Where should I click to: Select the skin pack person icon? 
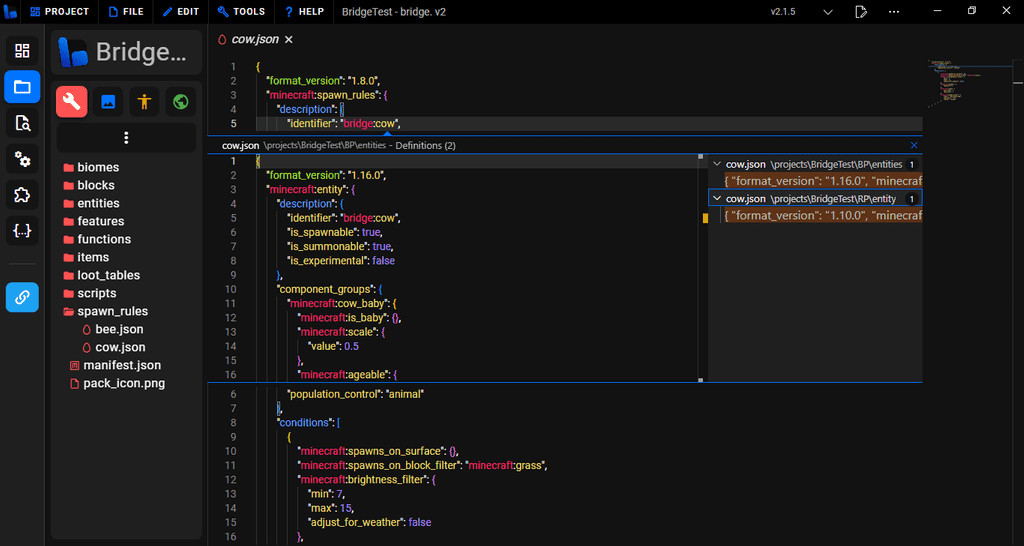coord(144,101)
